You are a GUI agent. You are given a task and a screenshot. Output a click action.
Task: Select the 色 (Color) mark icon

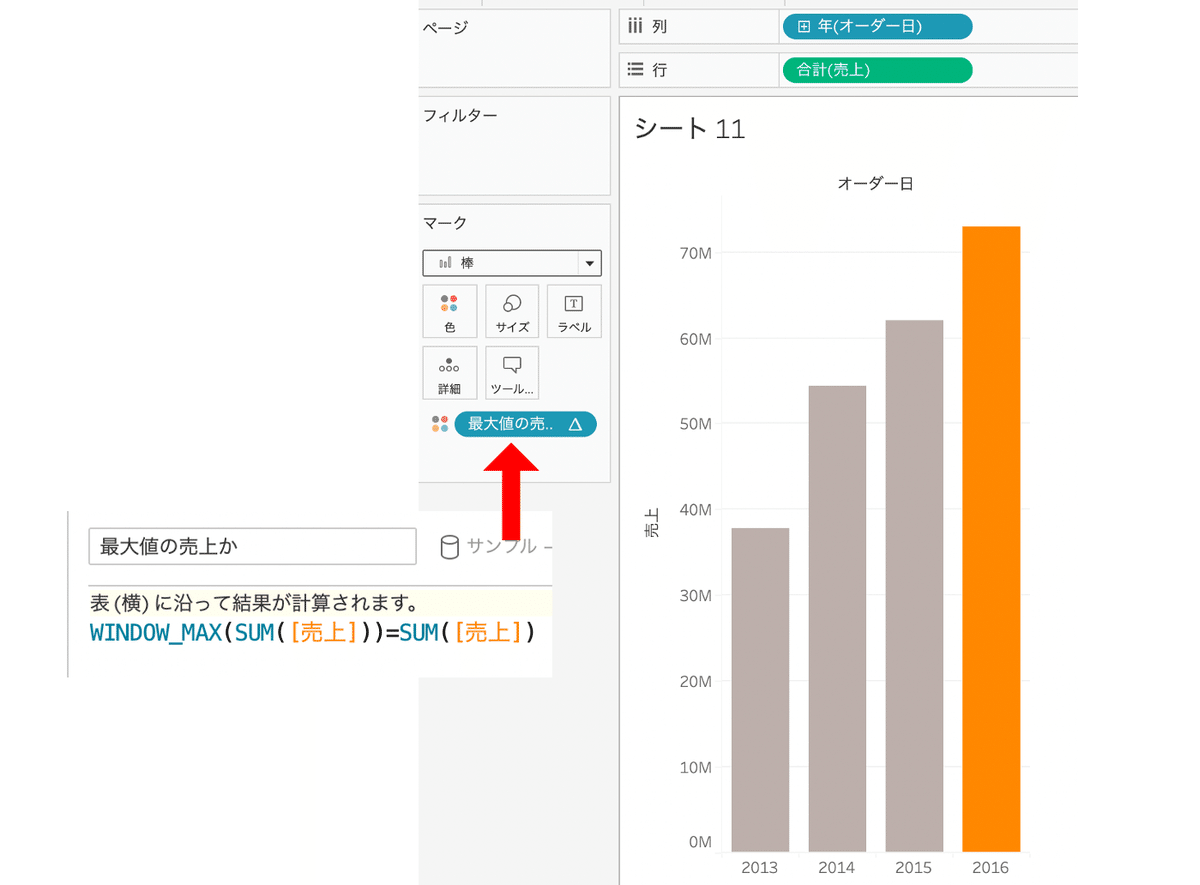(x=449, y=311)
